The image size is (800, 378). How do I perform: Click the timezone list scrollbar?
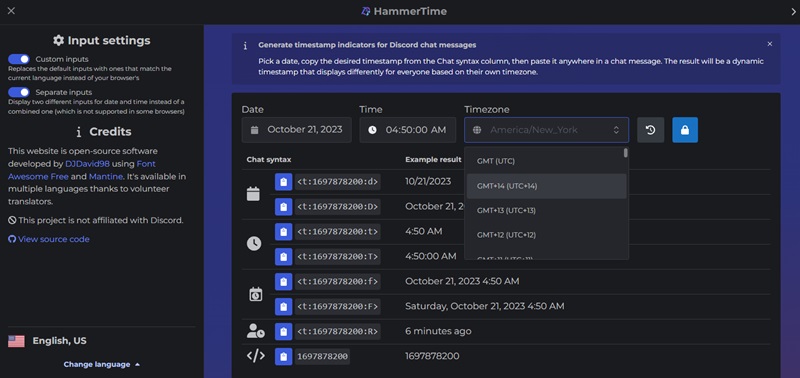(626, 153)
